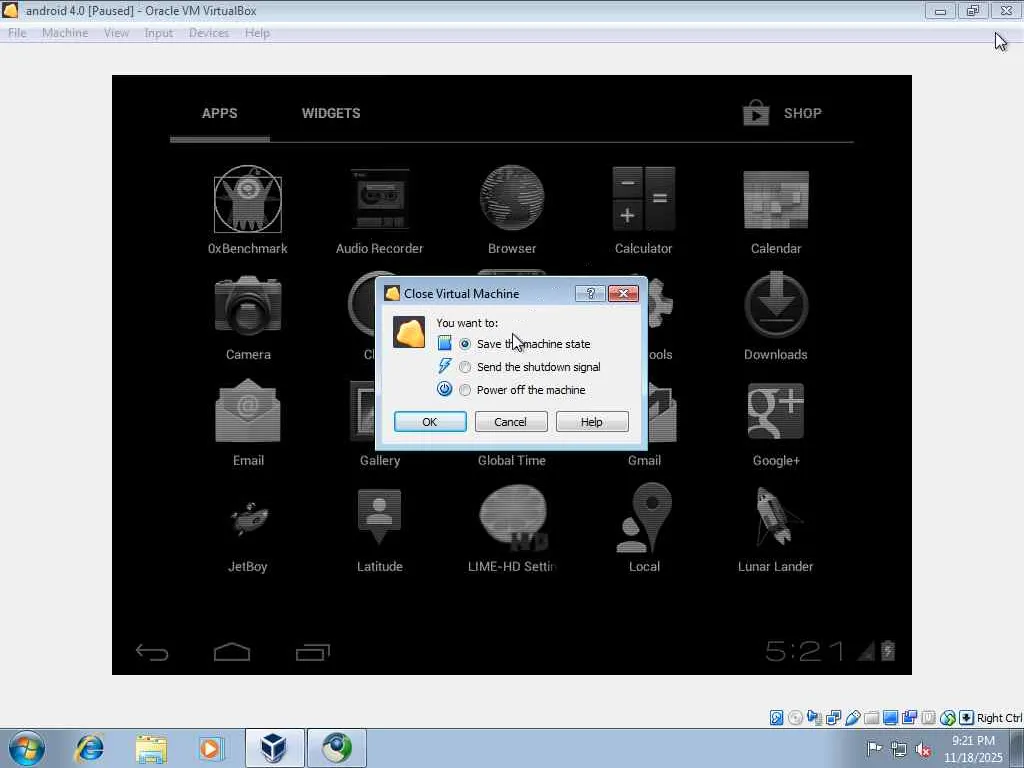Tap the Android recent apps button
Viewport: 1024px width, 768px height.
[x=313, y=652]
